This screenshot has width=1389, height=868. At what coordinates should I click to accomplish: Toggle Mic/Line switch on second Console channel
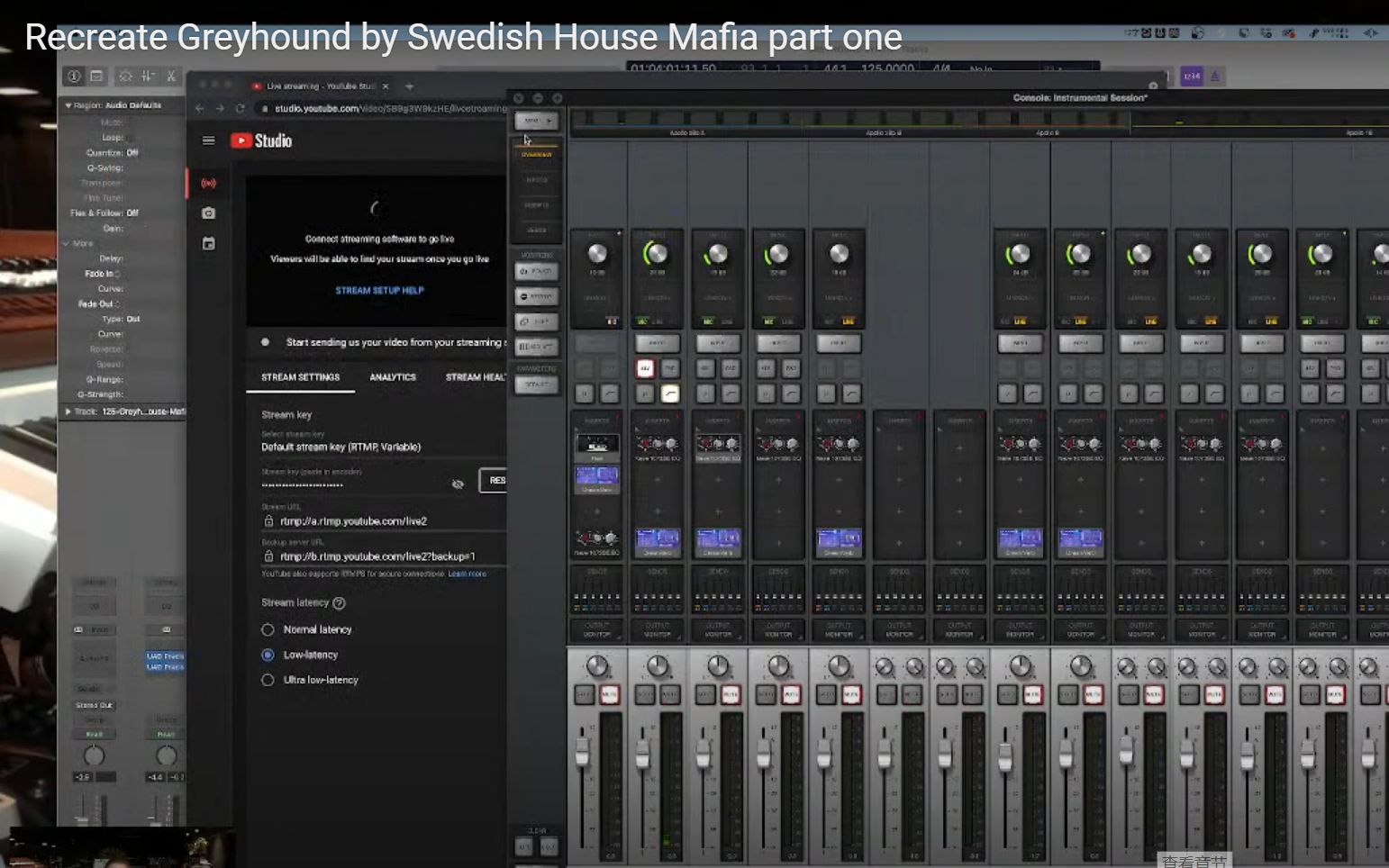[x=657, y=321]
